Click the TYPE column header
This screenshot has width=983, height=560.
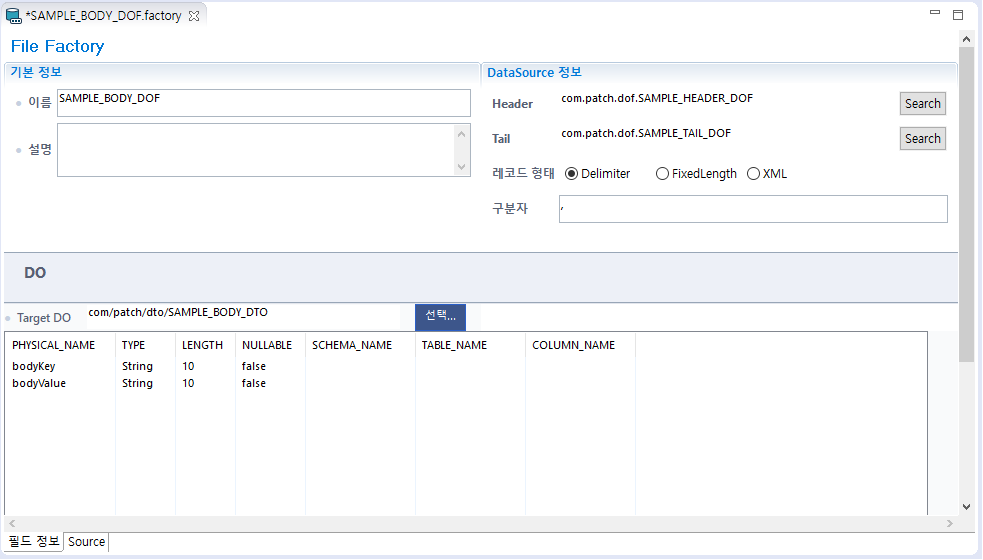[145, 345]
